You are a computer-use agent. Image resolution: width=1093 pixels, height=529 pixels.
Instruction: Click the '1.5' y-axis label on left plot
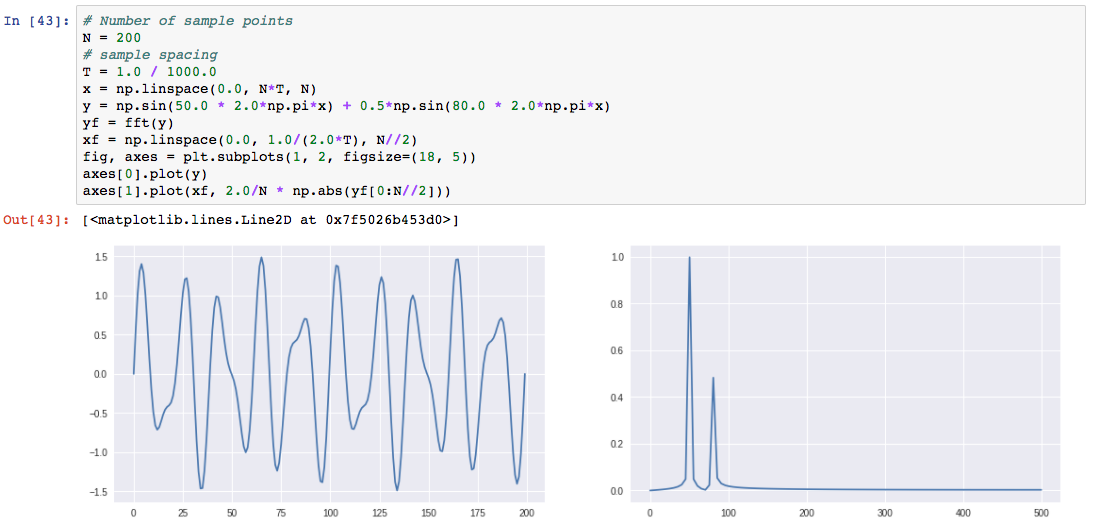click(101, 258)
